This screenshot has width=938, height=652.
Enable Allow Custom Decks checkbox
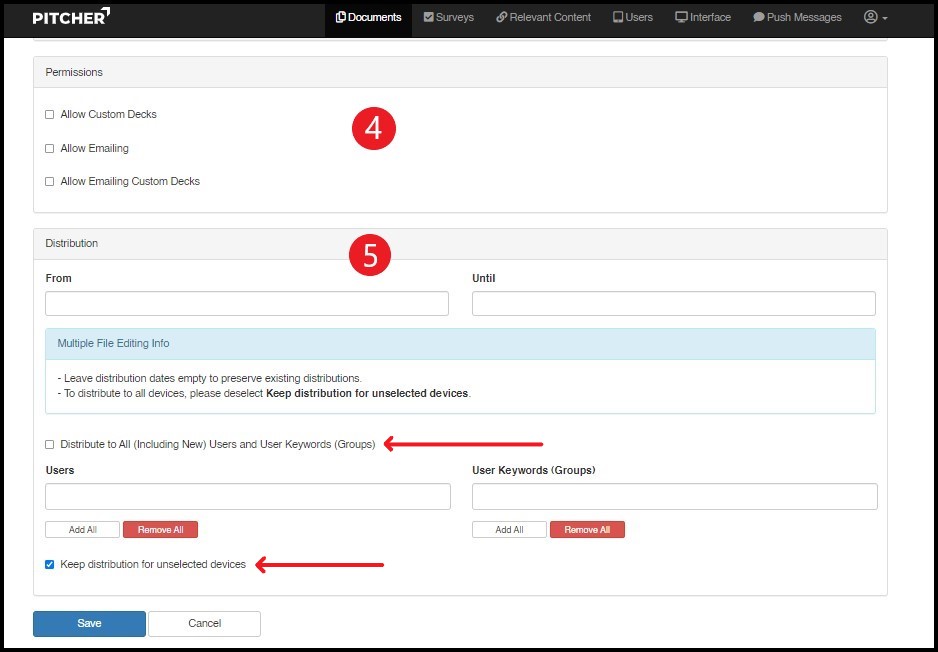coord(50,115)
